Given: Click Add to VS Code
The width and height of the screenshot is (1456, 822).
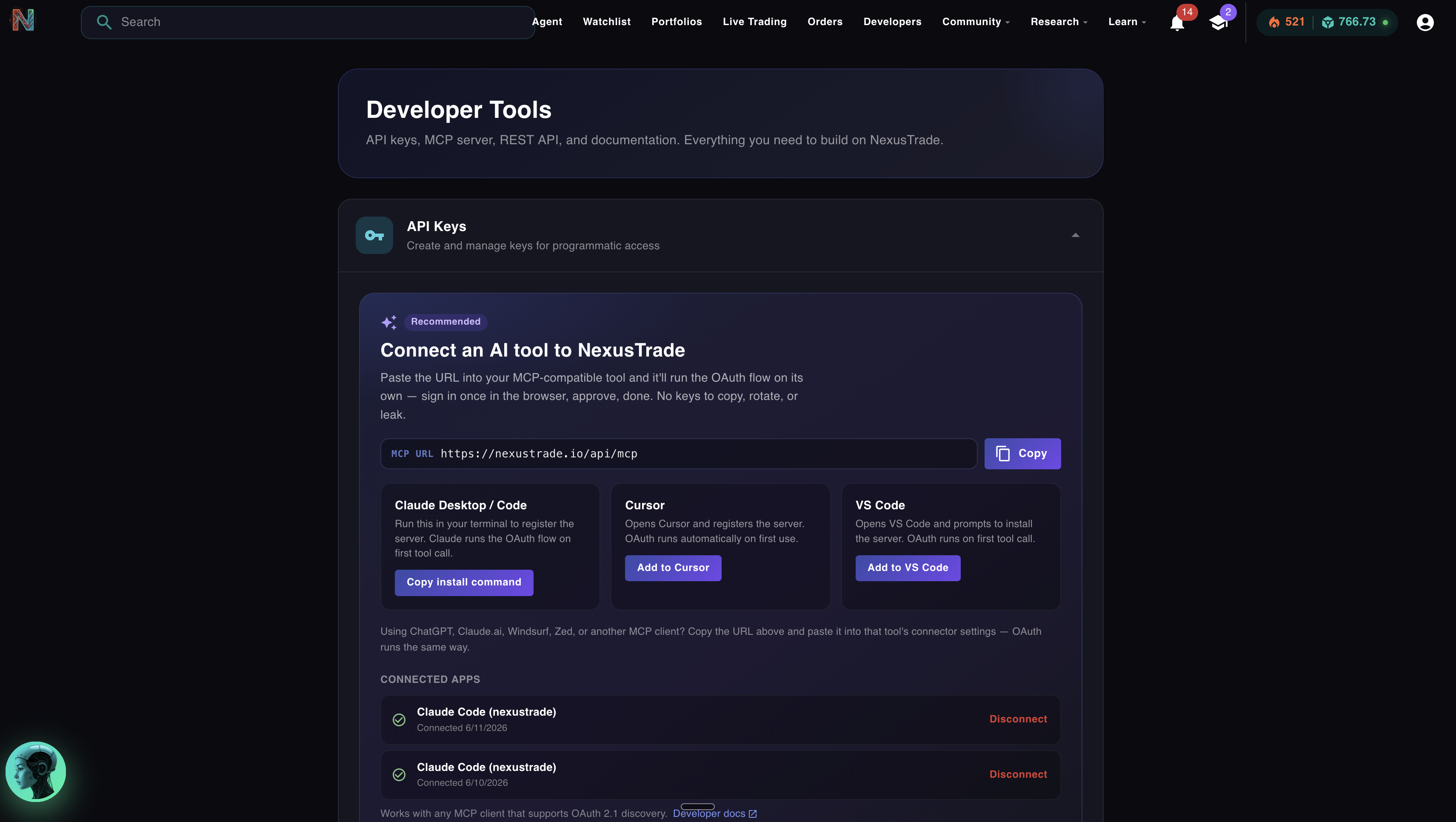Looking at the screenshot, I should pos(907,568).
